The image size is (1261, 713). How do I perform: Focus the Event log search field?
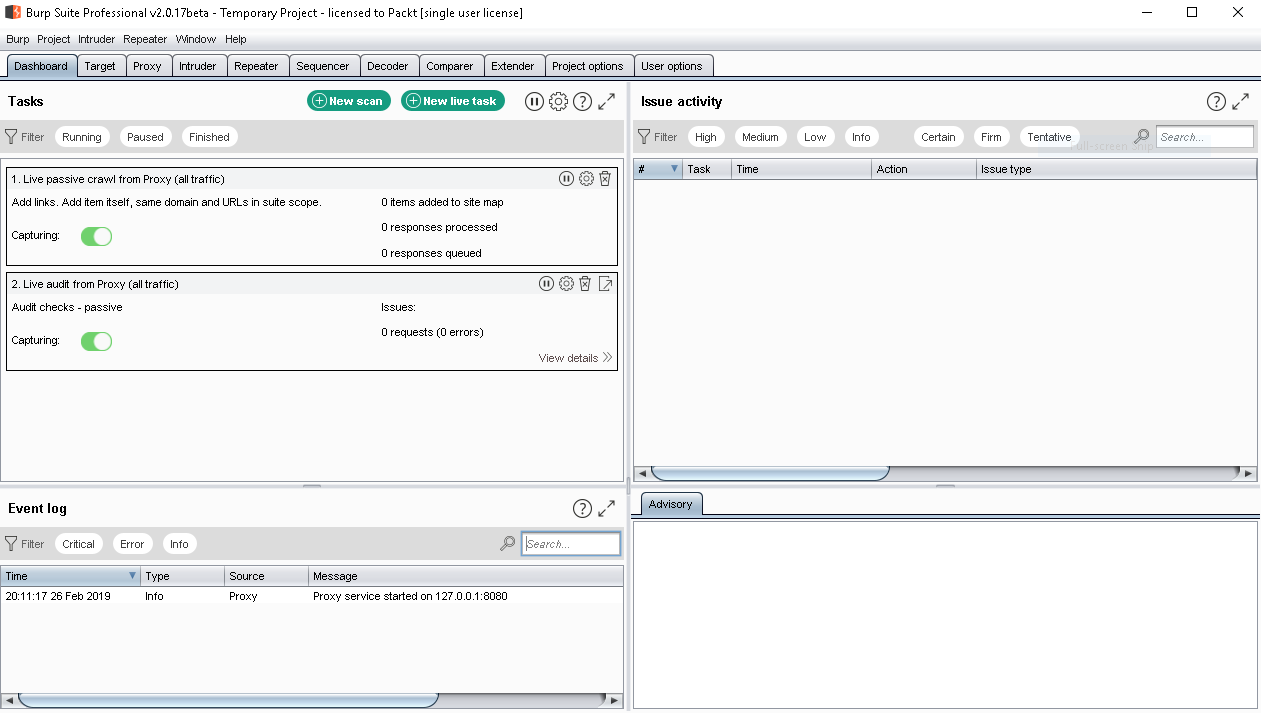[x=571, y=544]
